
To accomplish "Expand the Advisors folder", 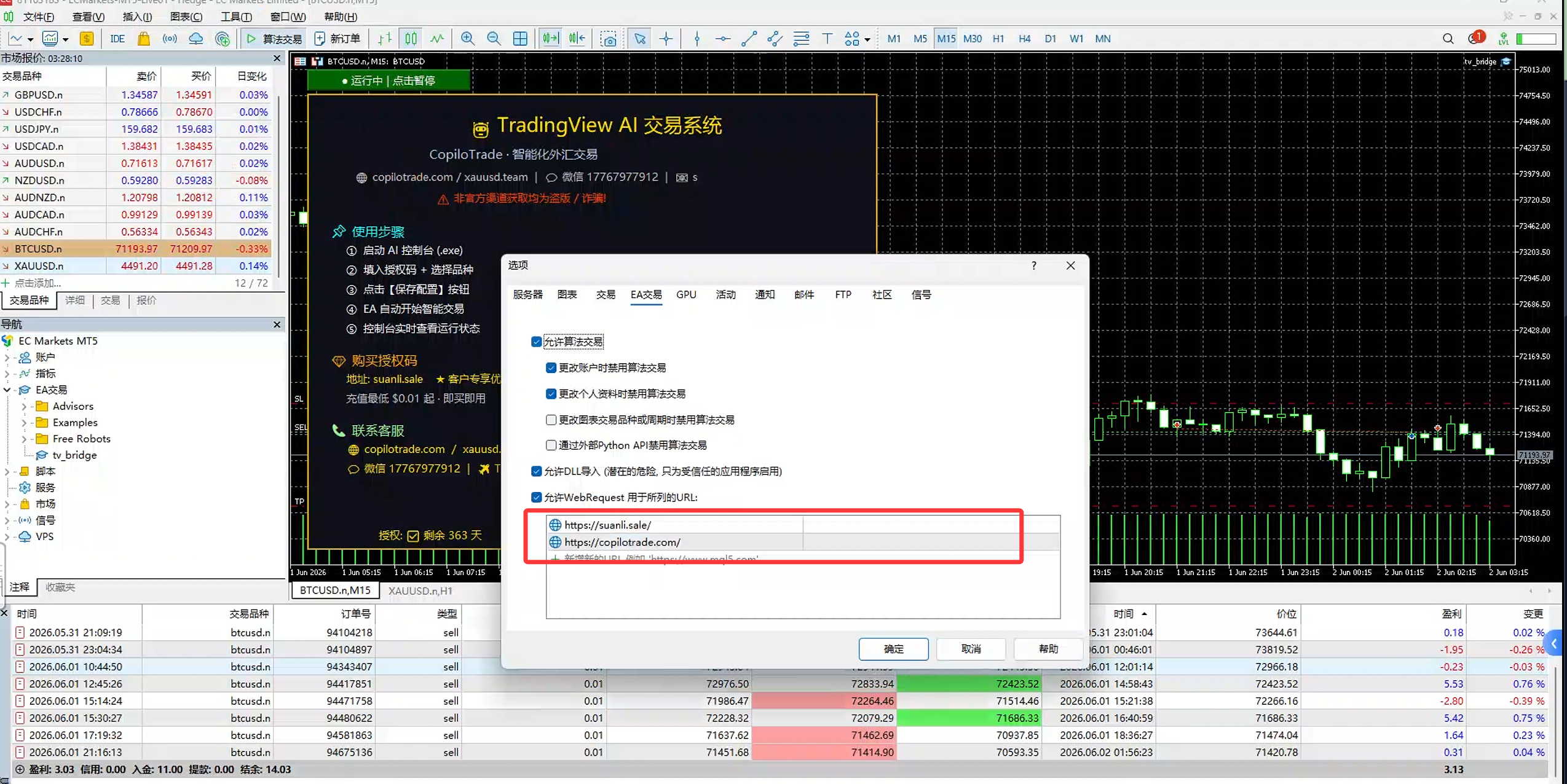I will click(x=24, y=406).
